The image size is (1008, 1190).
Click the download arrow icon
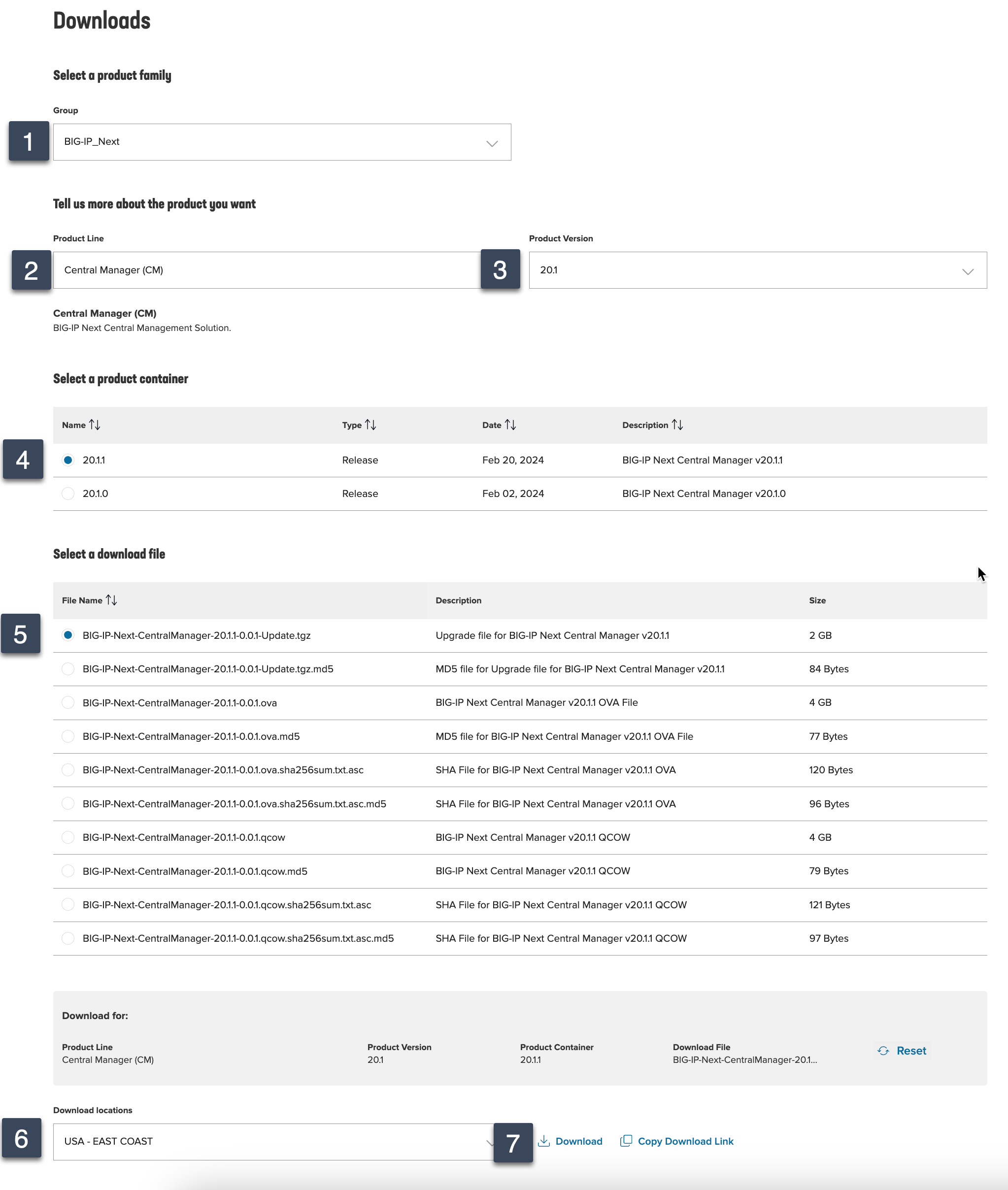(544, 1141)
